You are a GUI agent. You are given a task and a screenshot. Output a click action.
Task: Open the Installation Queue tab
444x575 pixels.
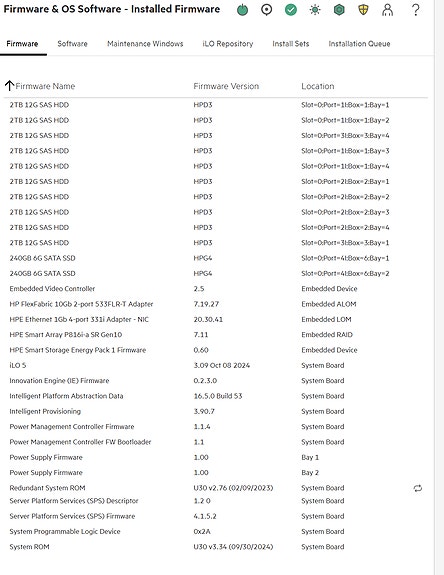click(359, 44)
